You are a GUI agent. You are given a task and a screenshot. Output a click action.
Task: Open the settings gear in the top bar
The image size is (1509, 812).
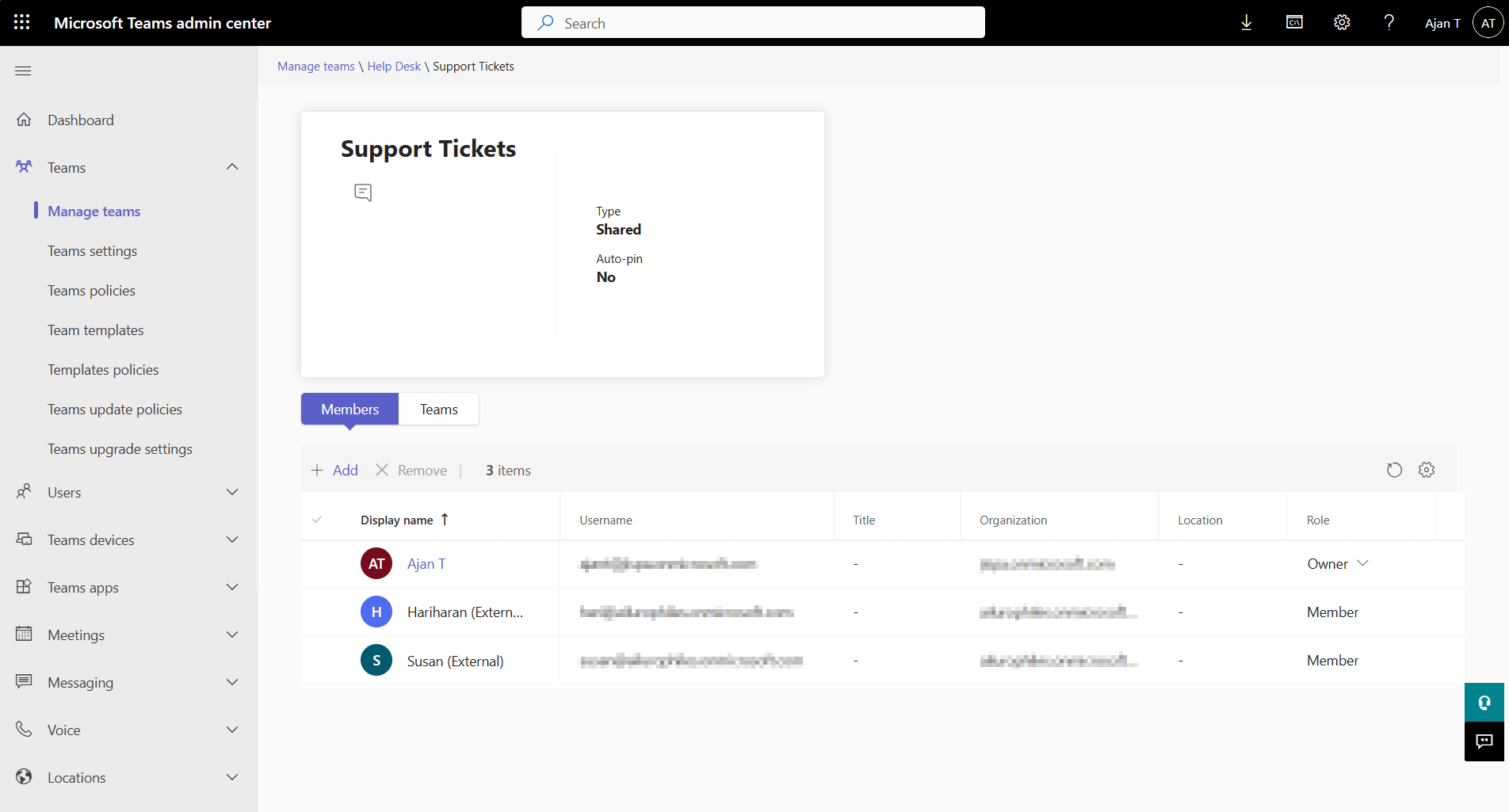point(1342,22)
